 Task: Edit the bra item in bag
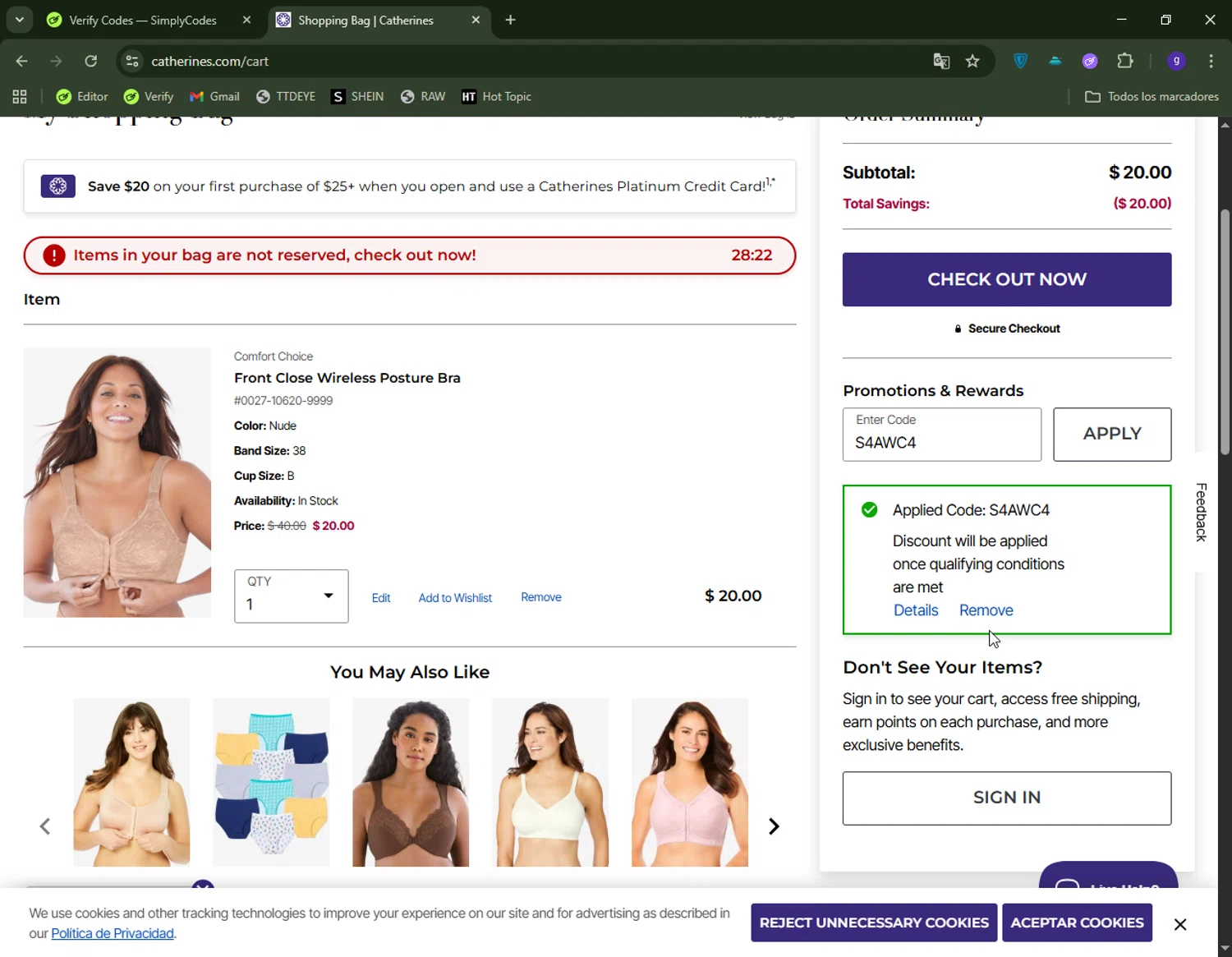380,598
